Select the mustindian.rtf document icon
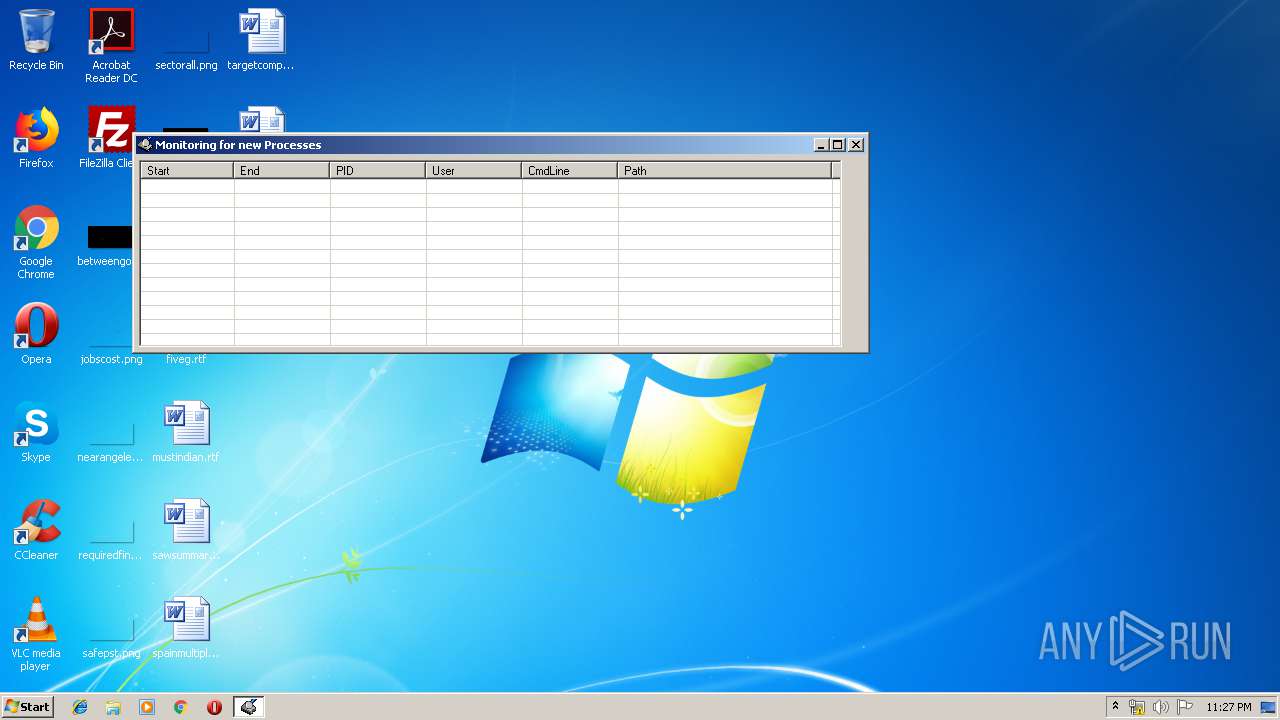 tap(186, 432)
